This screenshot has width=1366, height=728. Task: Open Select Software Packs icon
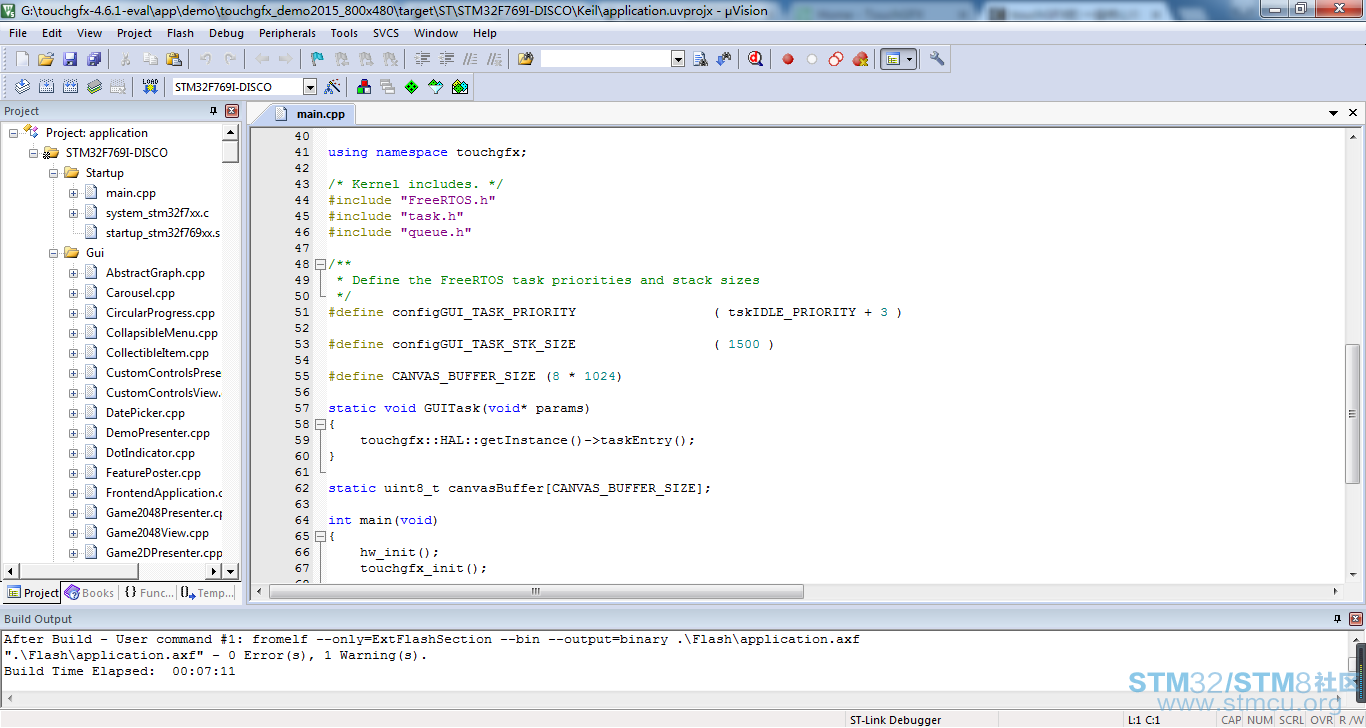tap(436, 87)
